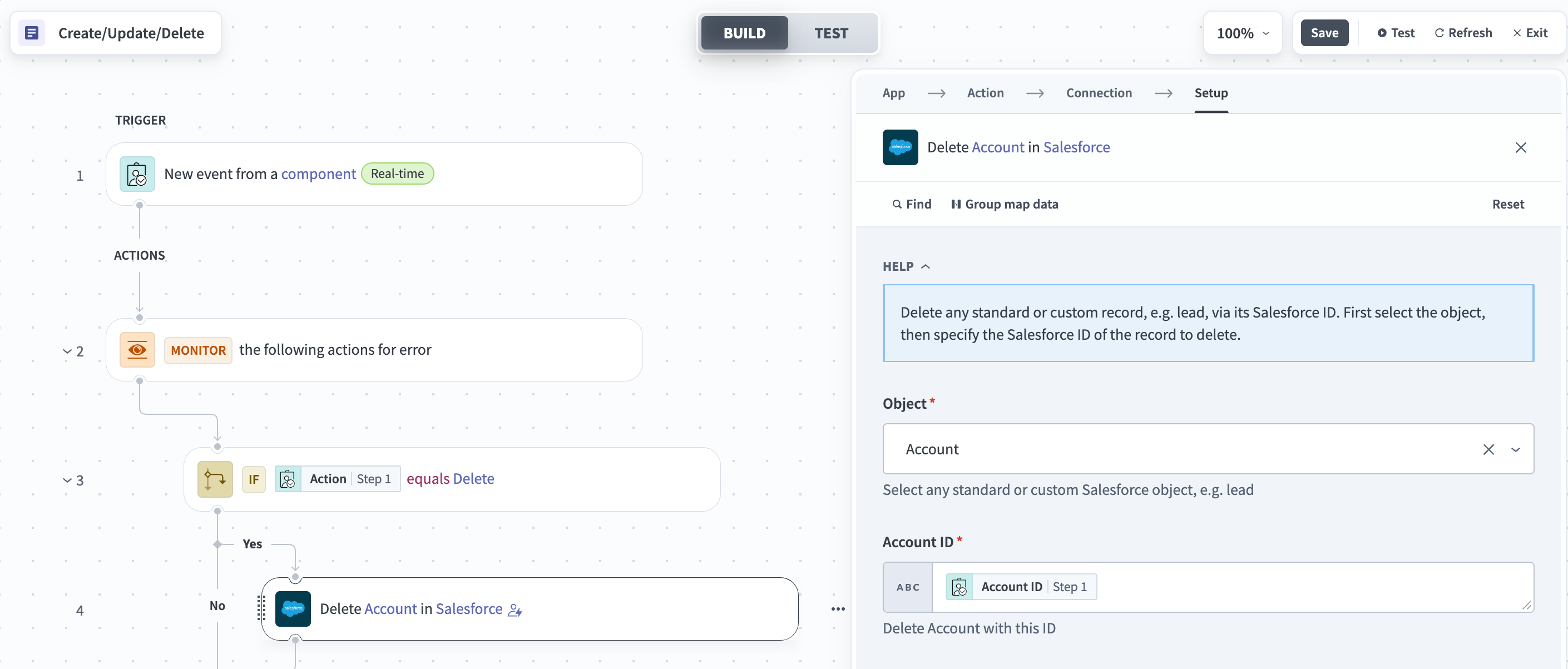This screenshot has height=669, width=1568.
Task: Click the IF badge in step 3
Action: coord(254,480)
